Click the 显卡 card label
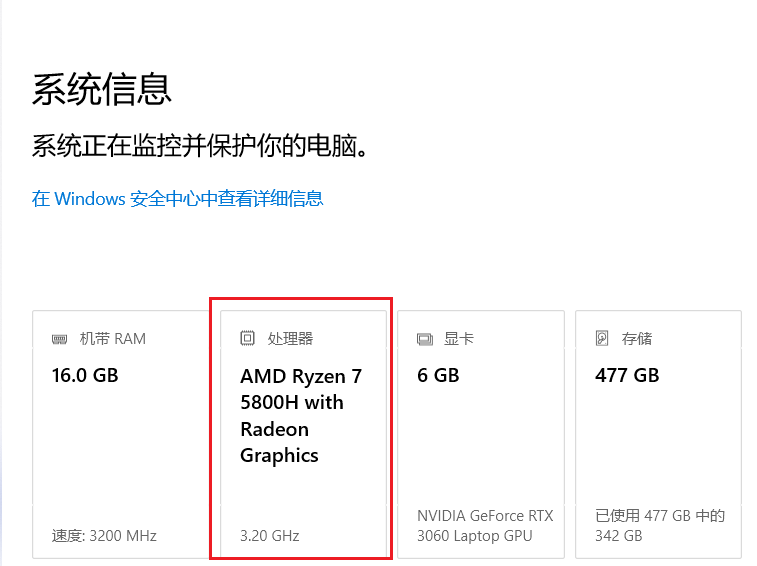 point(459,339)
